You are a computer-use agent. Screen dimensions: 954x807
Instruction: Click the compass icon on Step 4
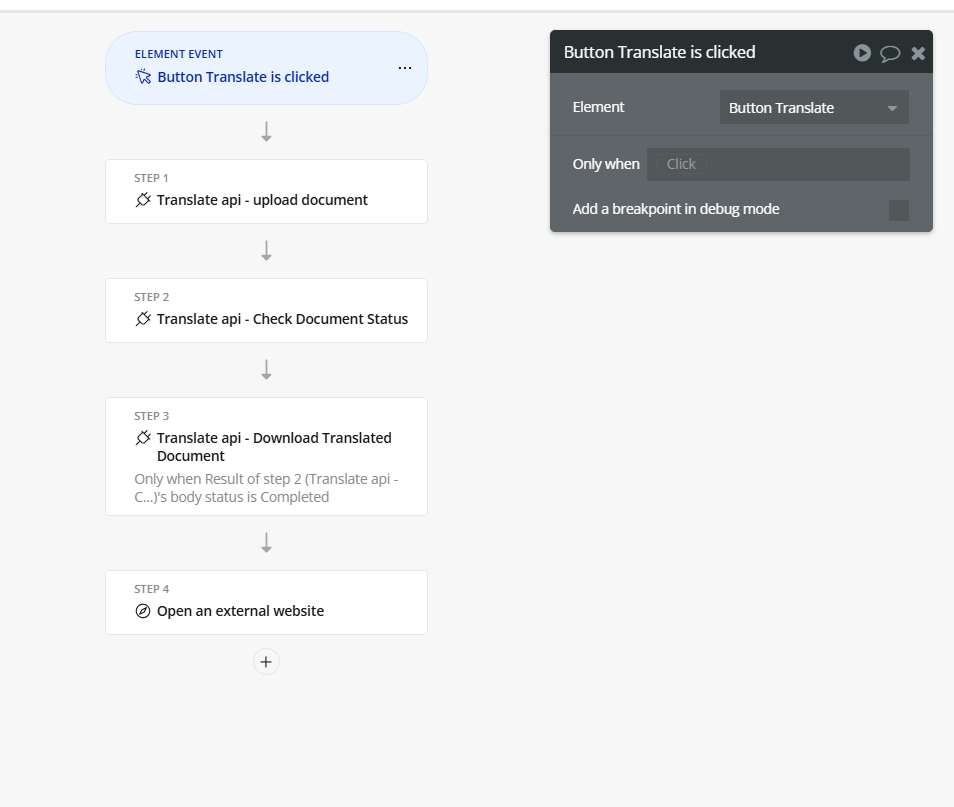point(142,611)
